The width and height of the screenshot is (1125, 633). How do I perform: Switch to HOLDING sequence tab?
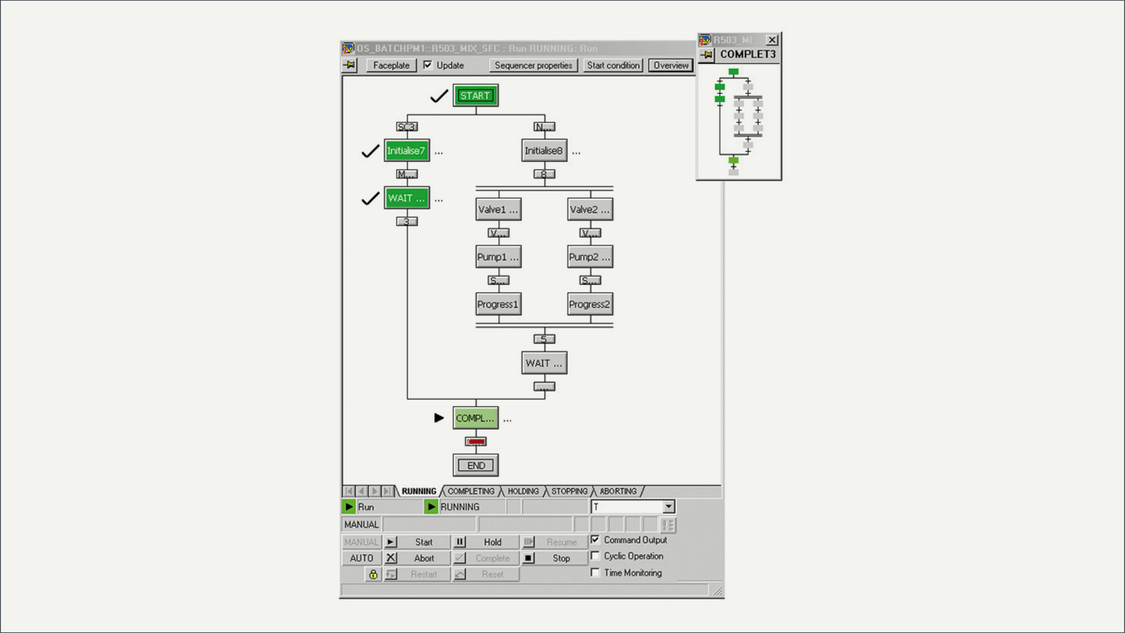coord(523,492)
